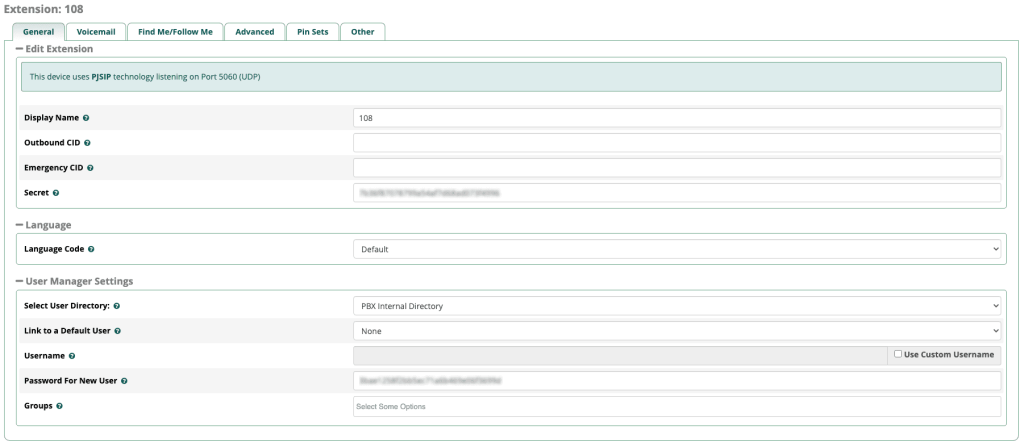
Task: Click help icon next to Secret
Action: click(56, 193)
